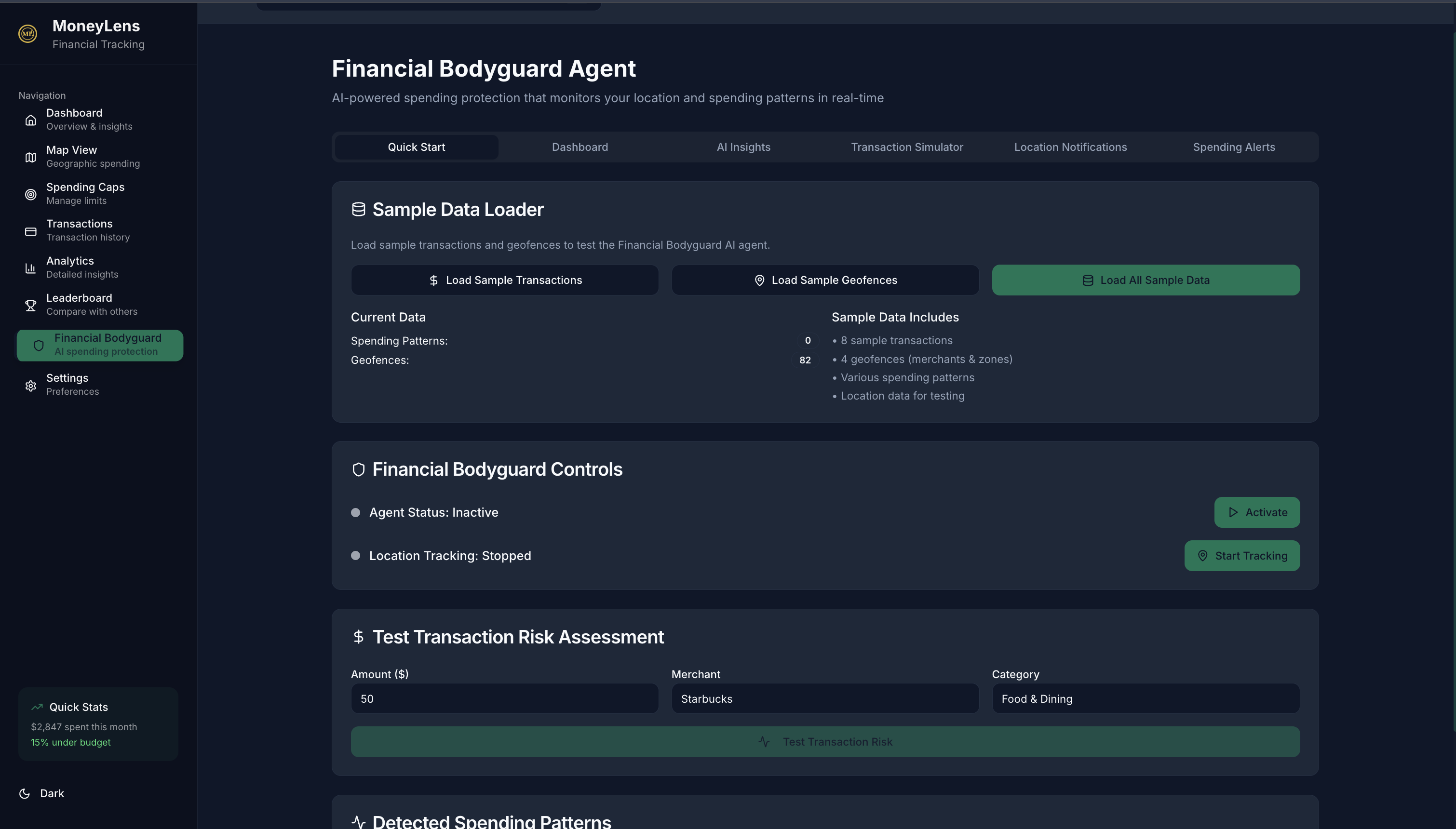Switch to the AI Insights tab
Viewport: 1456px width, 829px height.
pyautogui.click(x=743, y=147)
